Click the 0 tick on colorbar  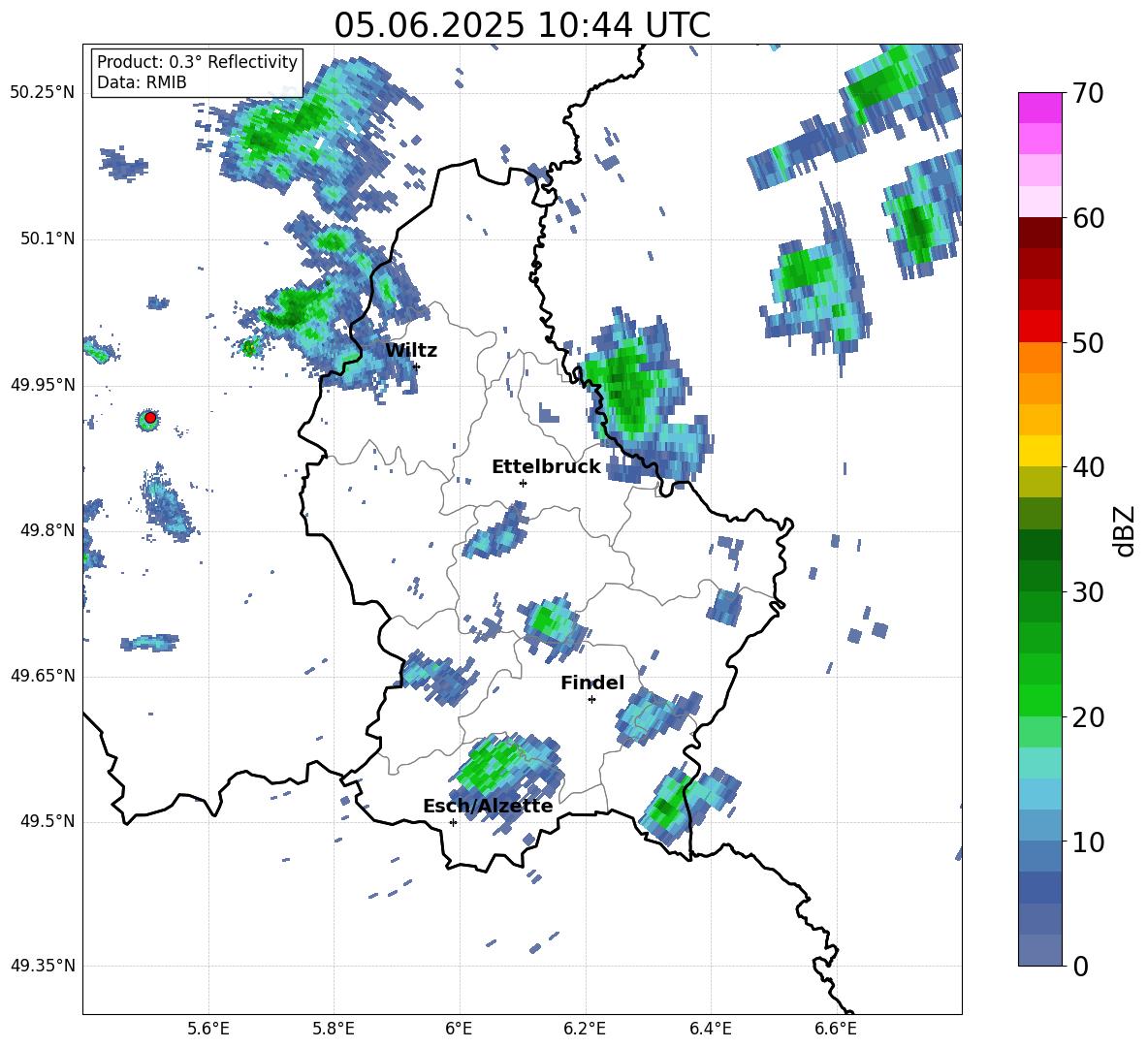pos(1080,967)
